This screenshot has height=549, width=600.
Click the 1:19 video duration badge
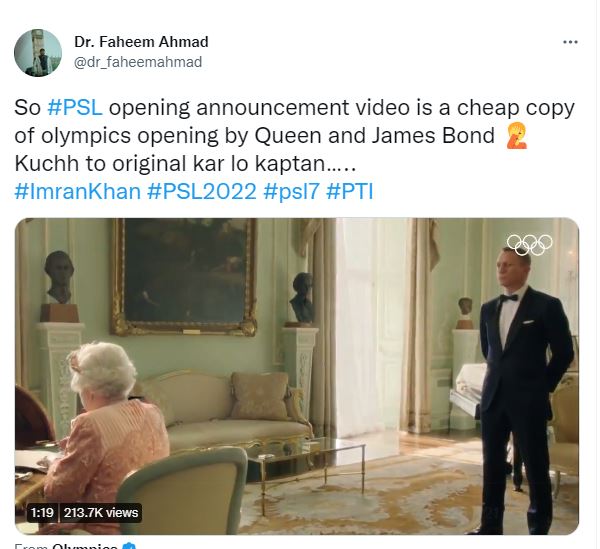point(42,513)
